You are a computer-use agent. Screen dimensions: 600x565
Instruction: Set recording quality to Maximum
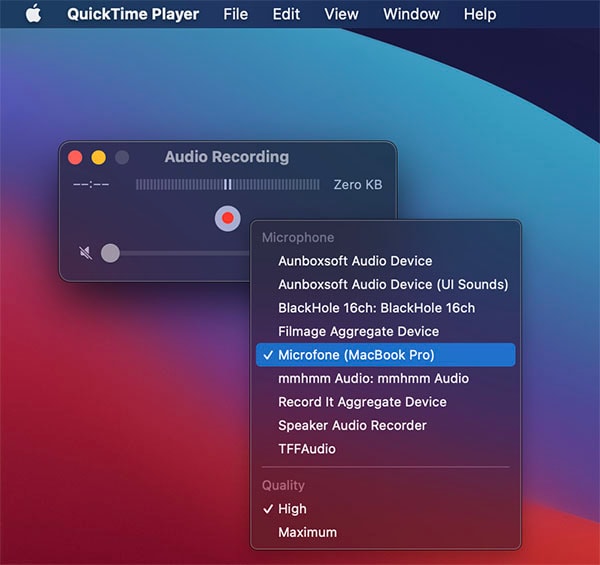385,532
